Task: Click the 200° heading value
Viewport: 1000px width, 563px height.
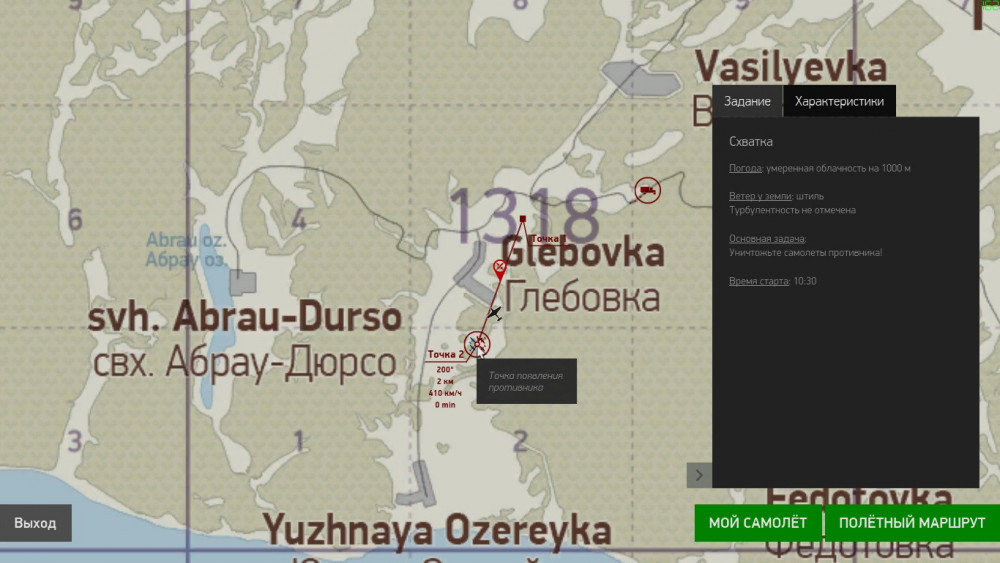Action: click(445, 370)
